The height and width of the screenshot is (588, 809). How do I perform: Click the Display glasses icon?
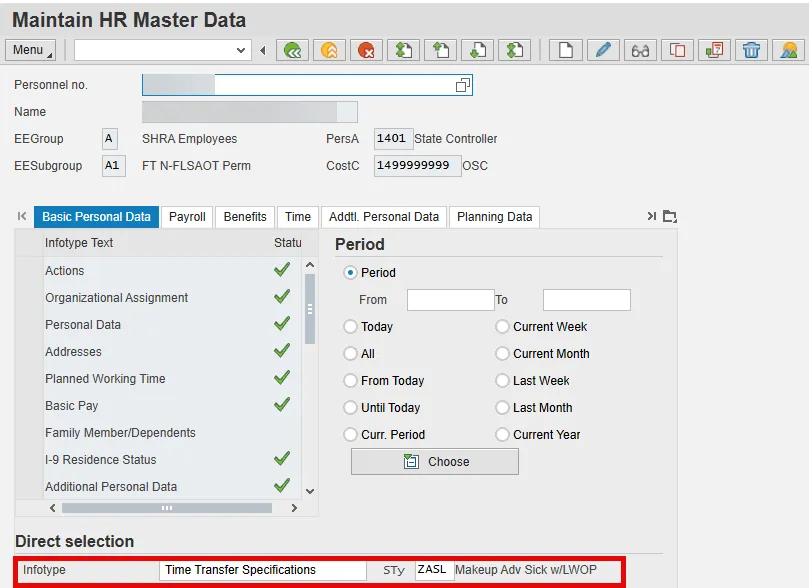(640, 51)
